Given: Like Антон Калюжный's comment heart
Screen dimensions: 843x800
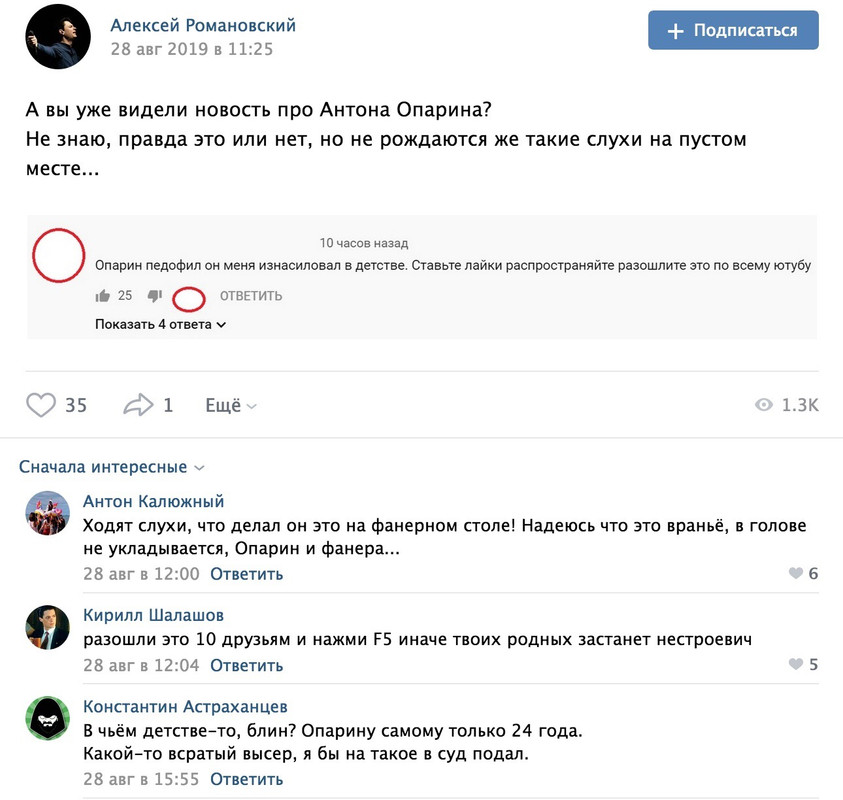Looking at the screenshot, I should pos(796,573).
